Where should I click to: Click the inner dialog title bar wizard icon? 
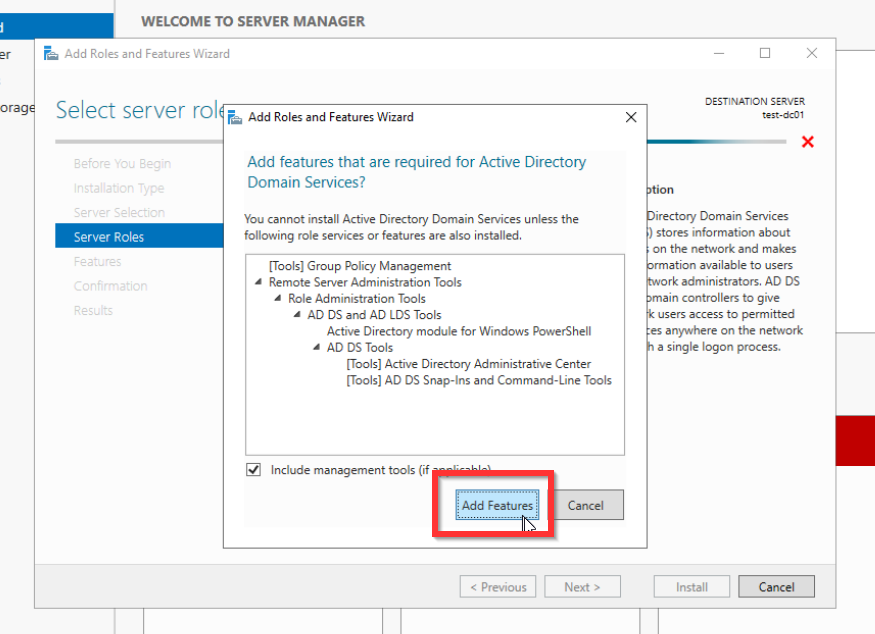(235, 117)
